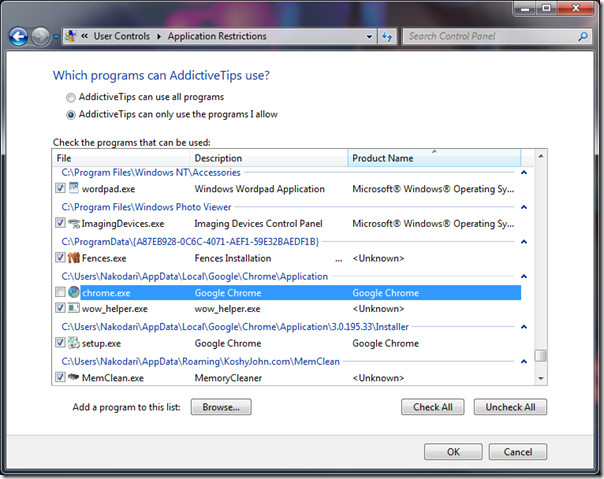This screenshot has height=479, width=604.
Task: Select the ImagingDevices.exe file name
Action: pos(123,224)
